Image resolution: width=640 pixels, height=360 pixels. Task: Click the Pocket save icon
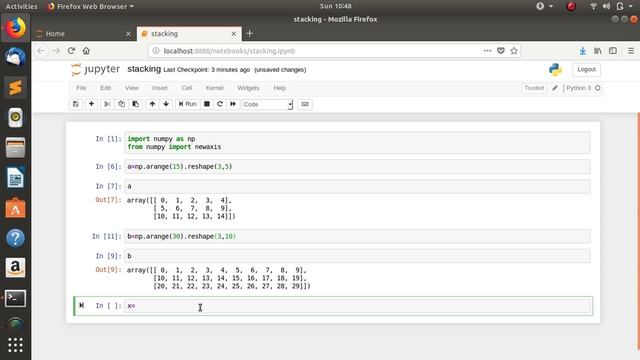501,51
